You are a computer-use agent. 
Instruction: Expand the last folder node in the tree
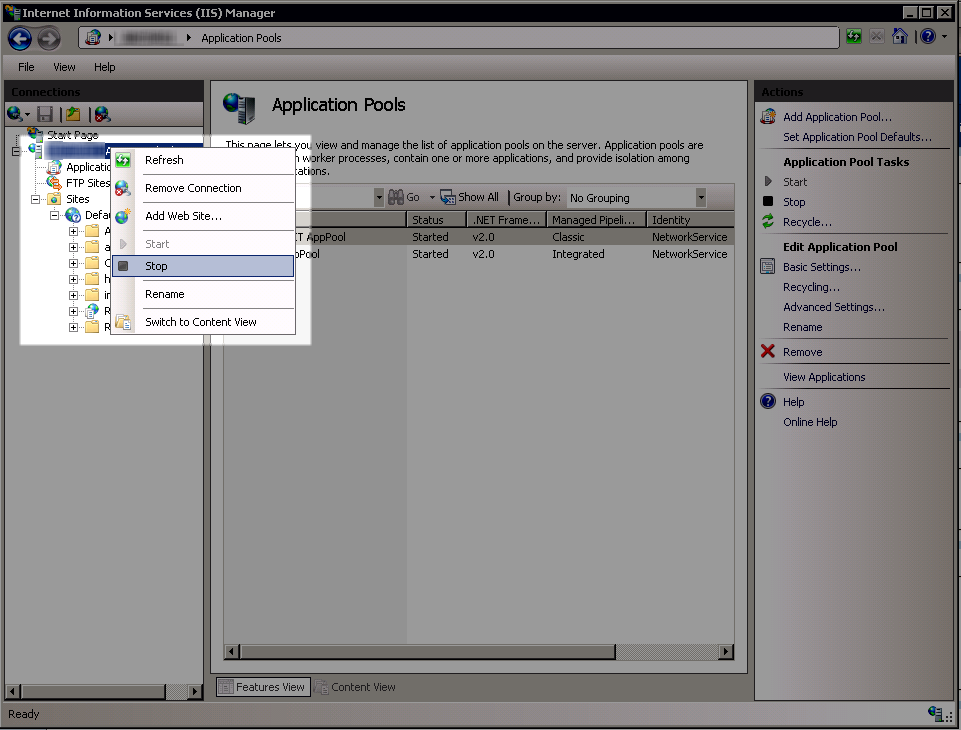tap(74, 327)
